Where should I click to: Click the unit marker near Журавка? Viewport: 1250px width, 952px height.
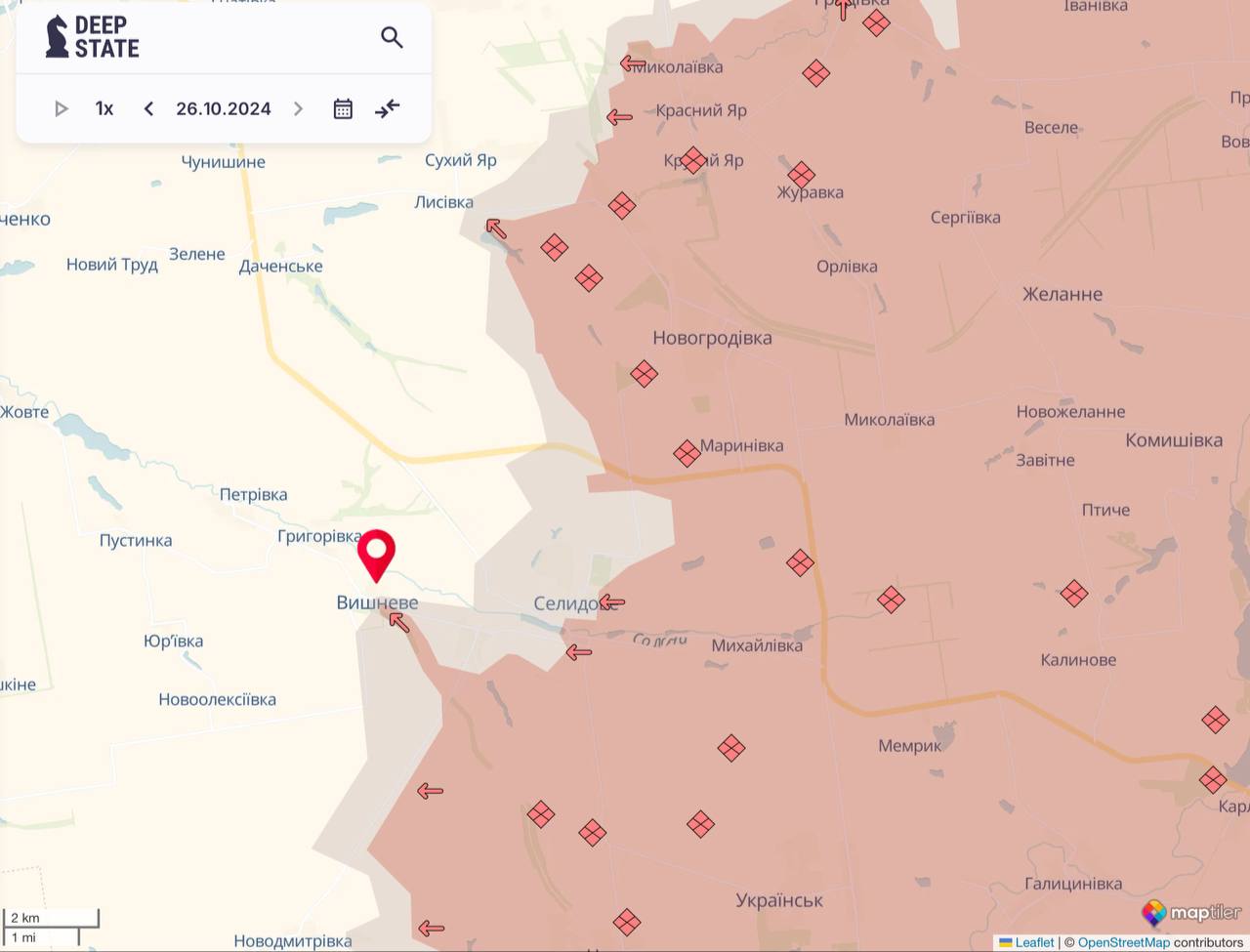[x=801, y=175]
